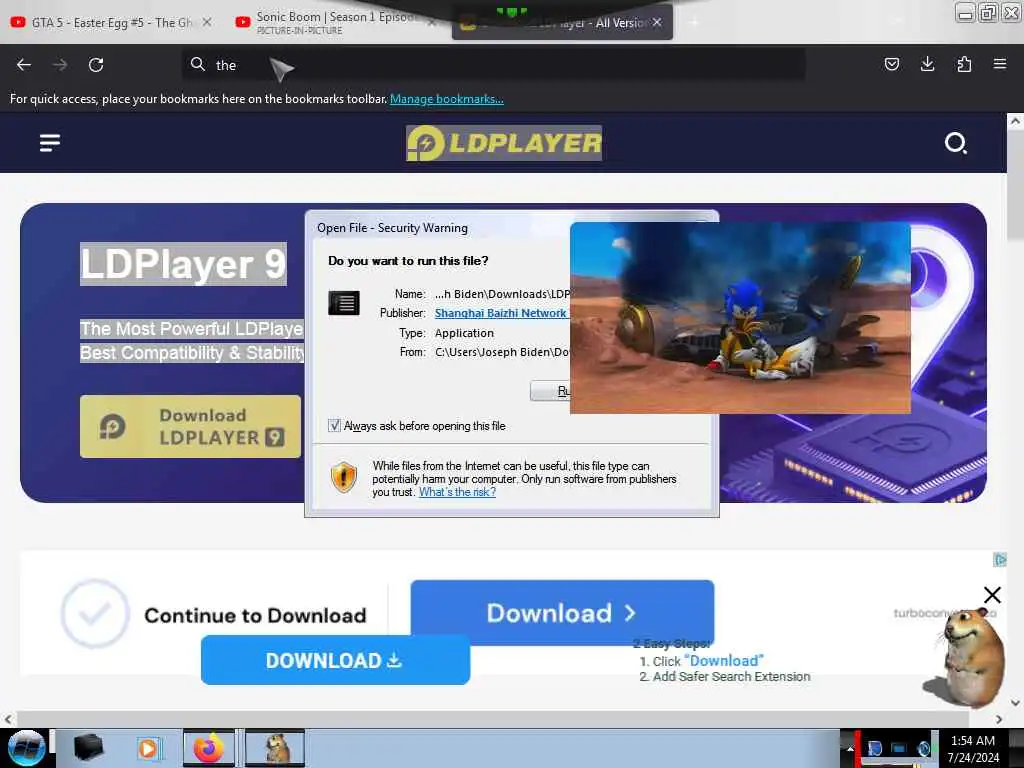Open the What's the risk link

pos(457,492)
